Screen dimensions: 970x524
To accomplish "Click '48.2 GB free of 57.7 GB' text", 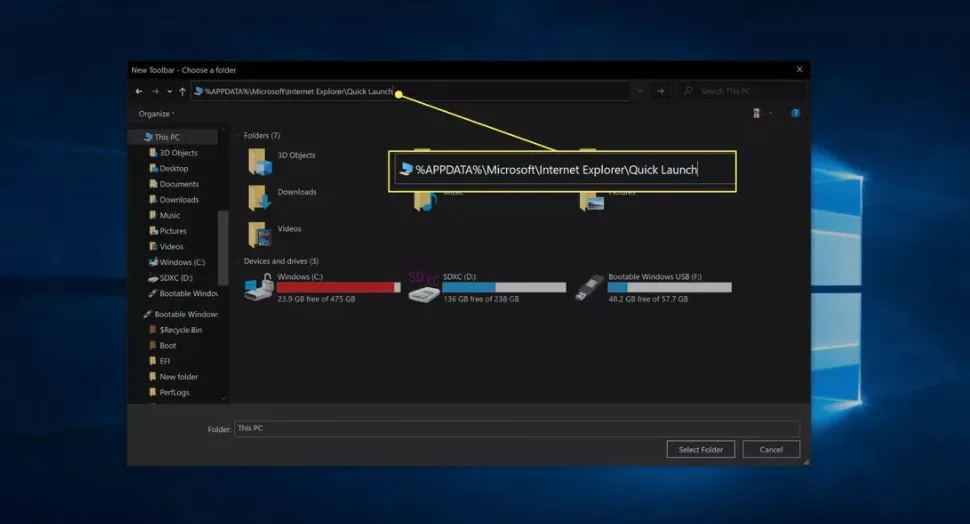I will tap(648, 299).
